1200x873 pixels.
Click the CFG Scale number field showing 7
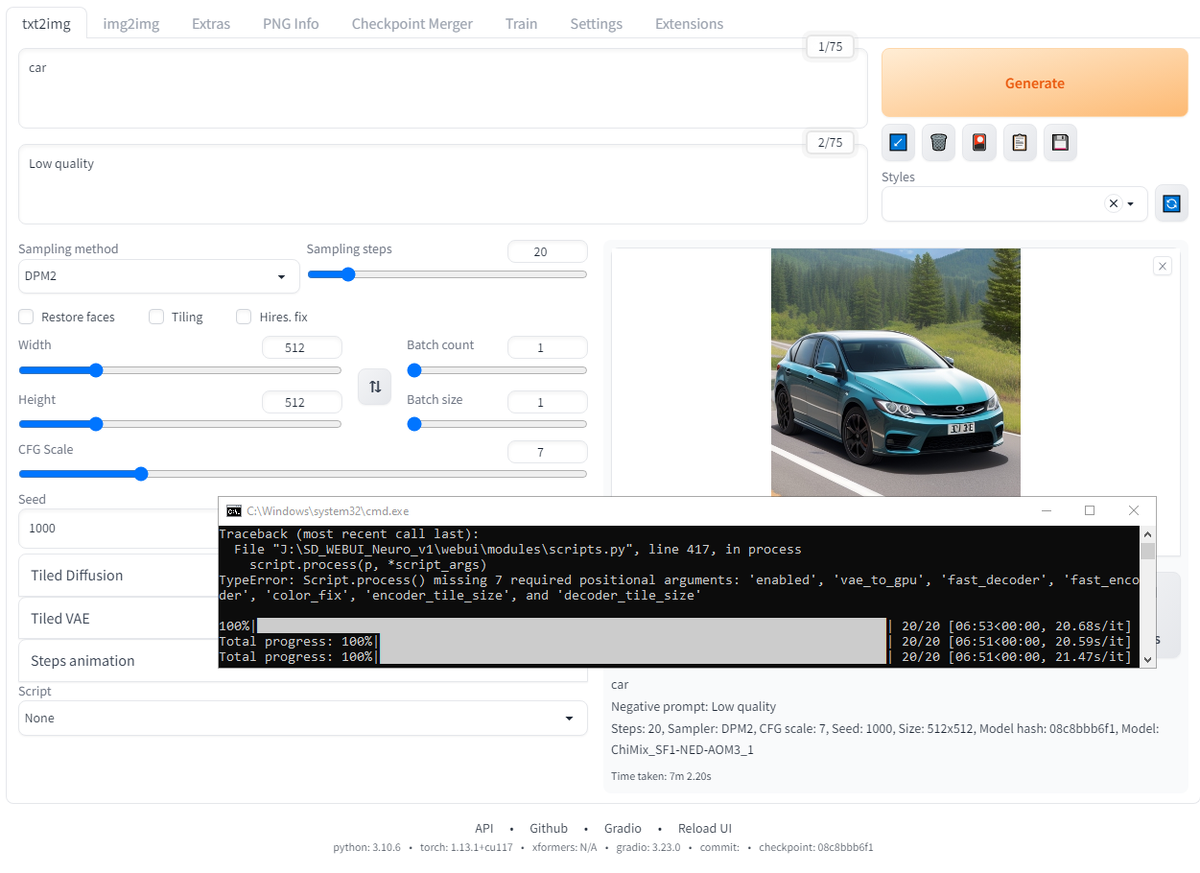tap(547, 452)
